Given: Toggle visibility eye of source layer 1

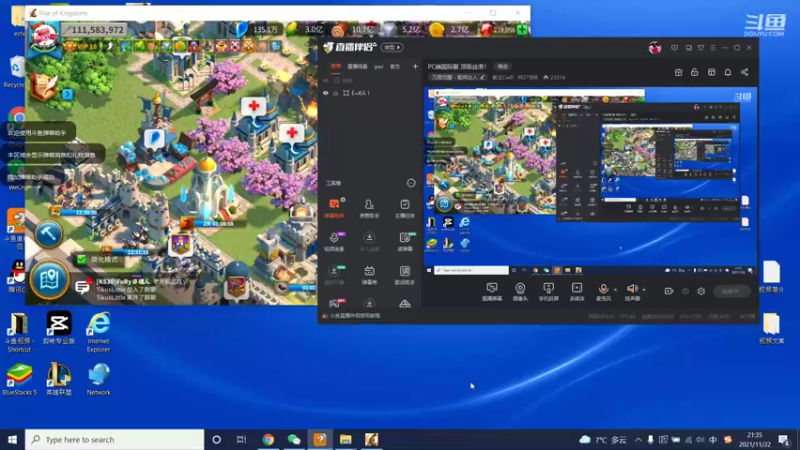Looking at the screenshot, I should click(326, 93).
